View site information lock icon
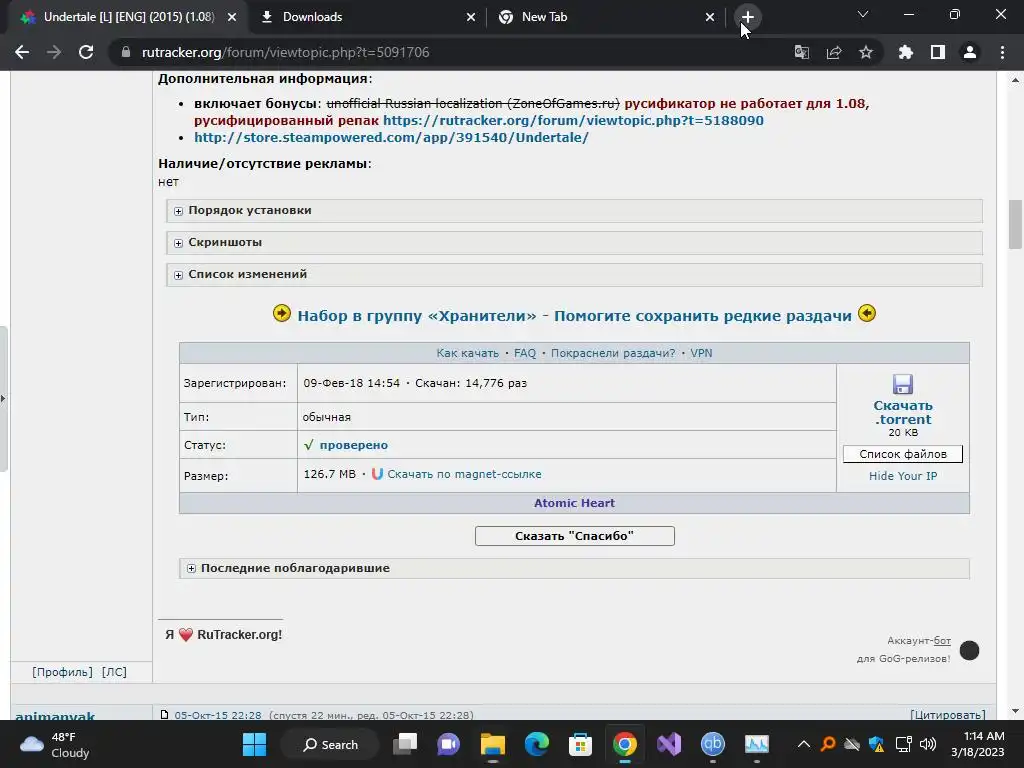Screen dimensions: 1024x768 (126, 52)
